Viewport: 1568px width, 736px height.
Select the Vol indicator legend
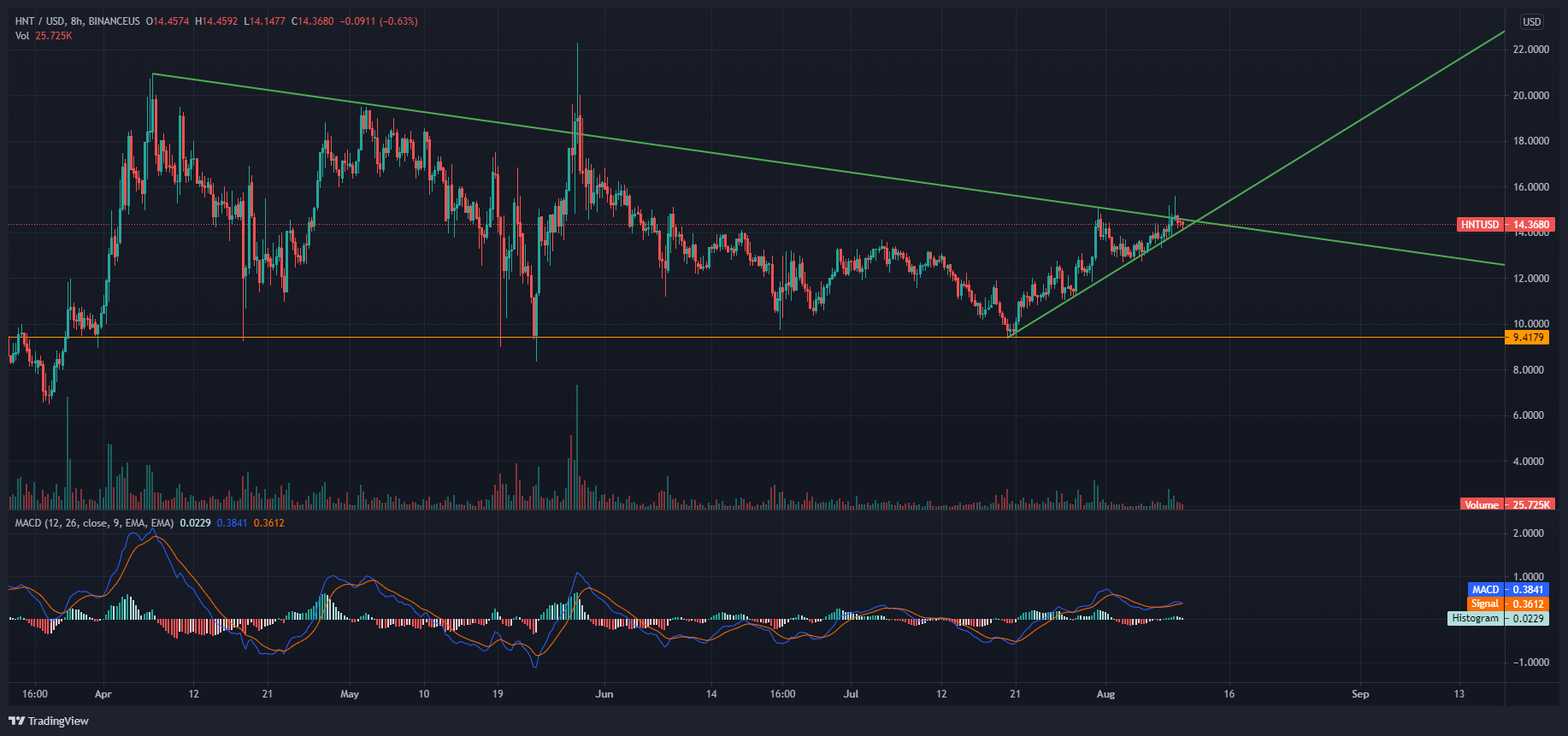click(22, 36)
